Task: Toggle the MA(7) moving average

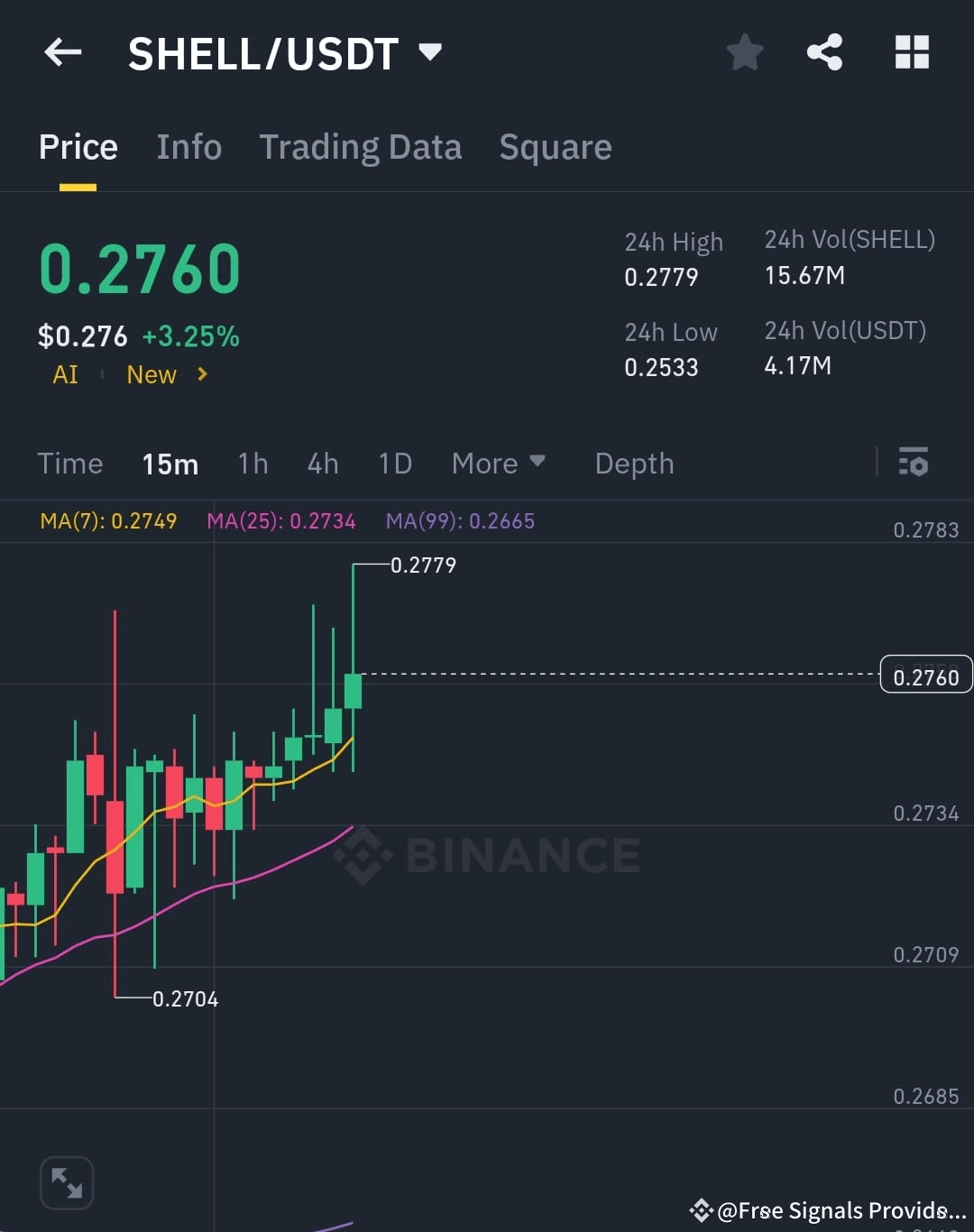Action: 108,521
